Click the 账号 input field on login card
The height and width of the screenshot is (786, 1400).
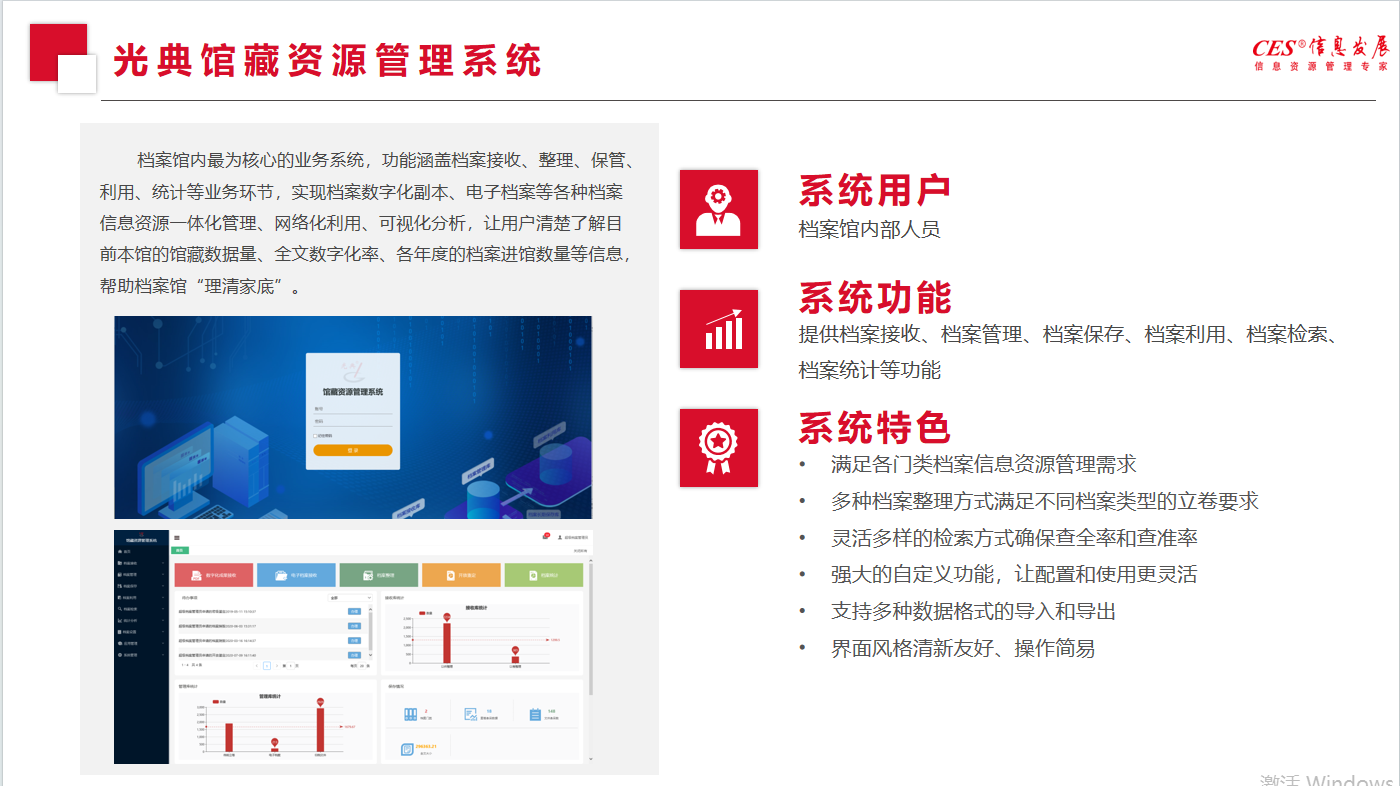coord(353,408)
